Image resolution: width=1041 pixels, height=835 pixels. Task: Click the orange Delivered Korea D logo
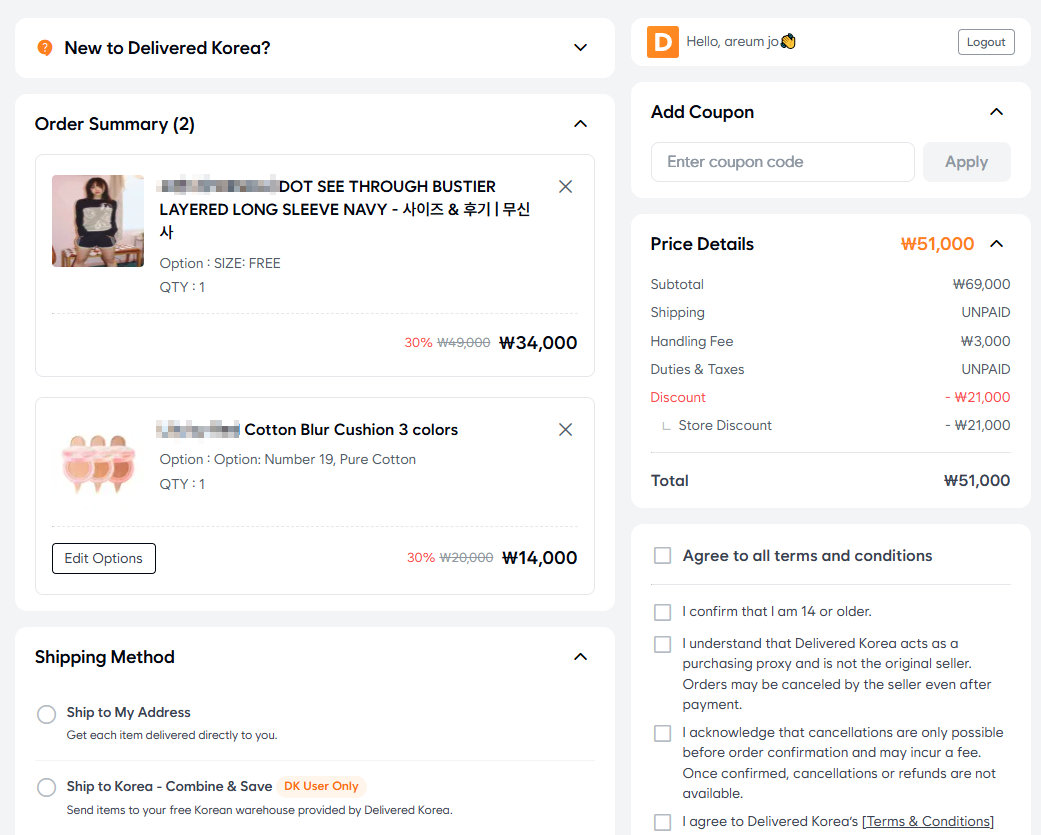click(663, 42)
